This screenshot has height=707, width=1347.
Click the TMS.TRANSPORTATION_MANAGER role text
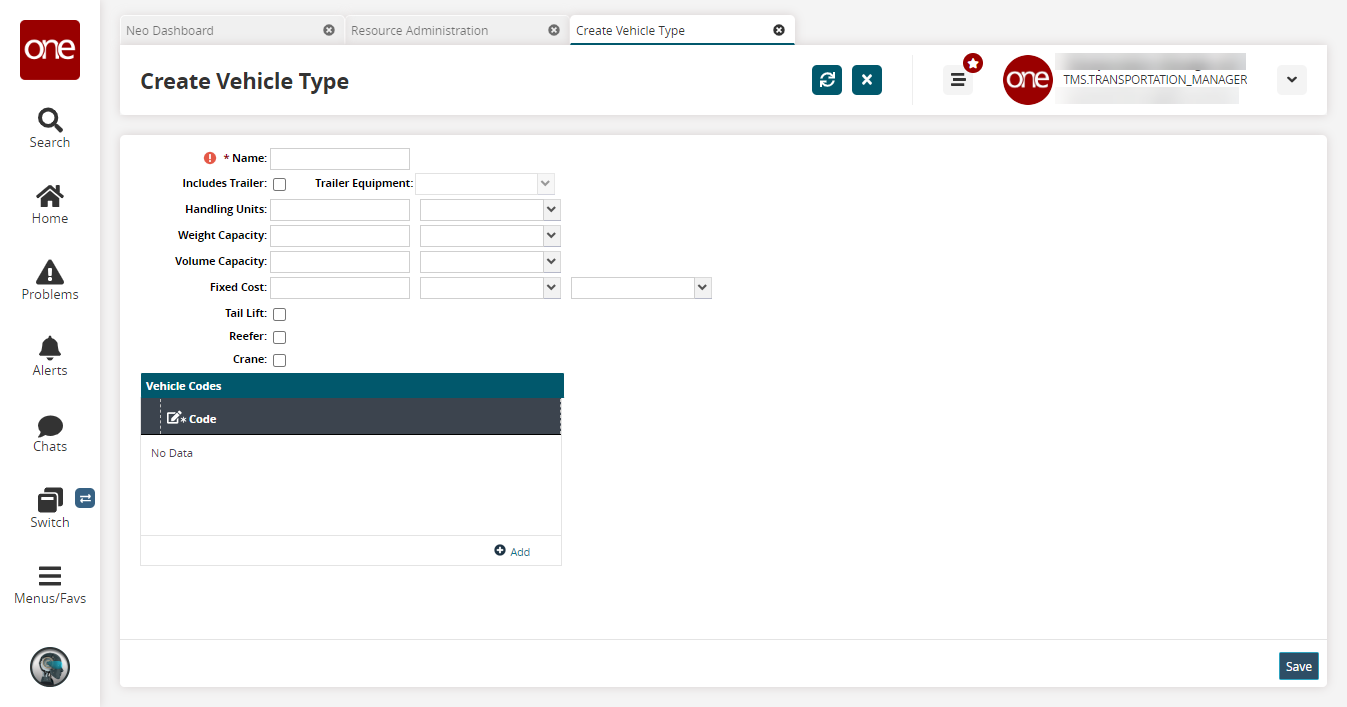(1155, 80)
